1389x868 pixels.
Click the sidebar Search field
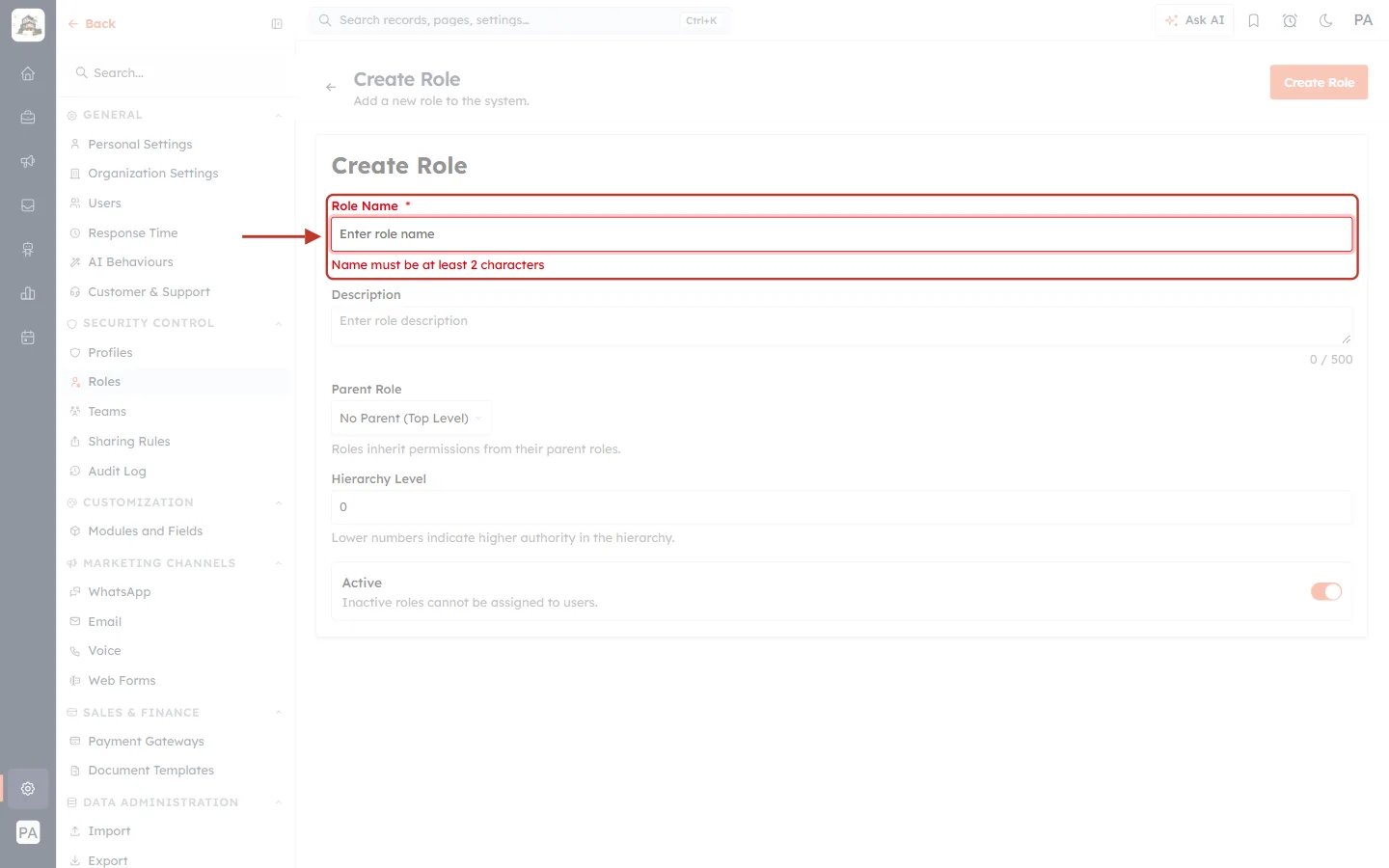pyautogui.click(x=176, y=73)
